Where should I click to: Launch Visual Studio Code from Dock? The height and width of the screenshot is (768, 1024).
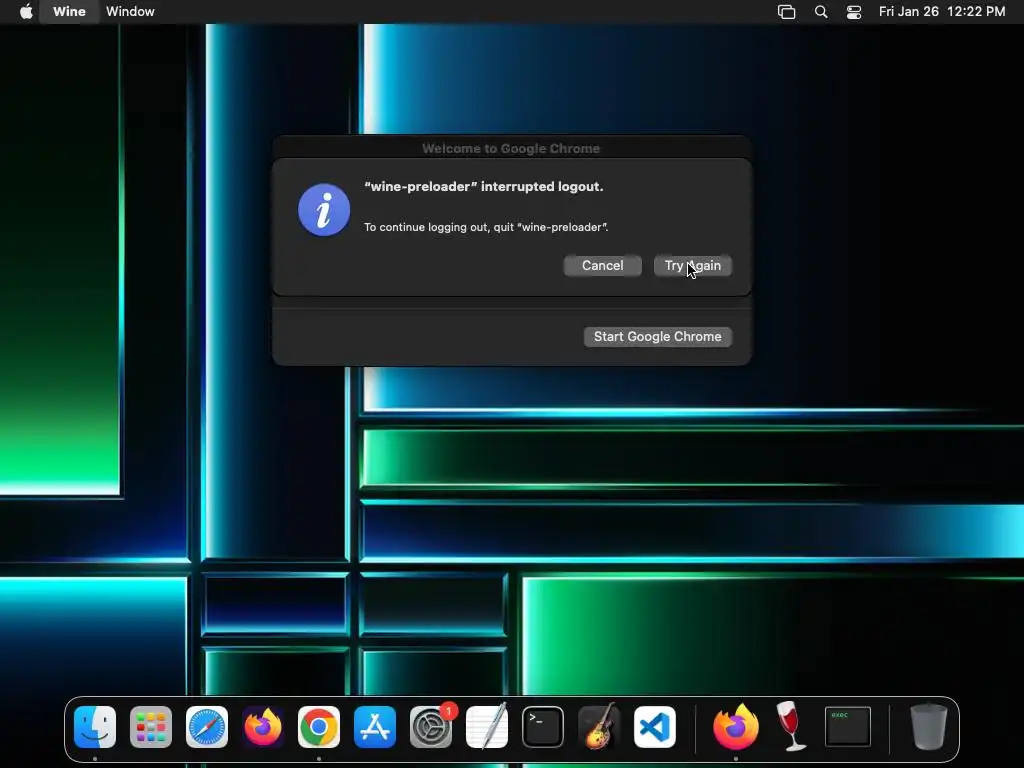pyautogui.click(x=655, y=727)
